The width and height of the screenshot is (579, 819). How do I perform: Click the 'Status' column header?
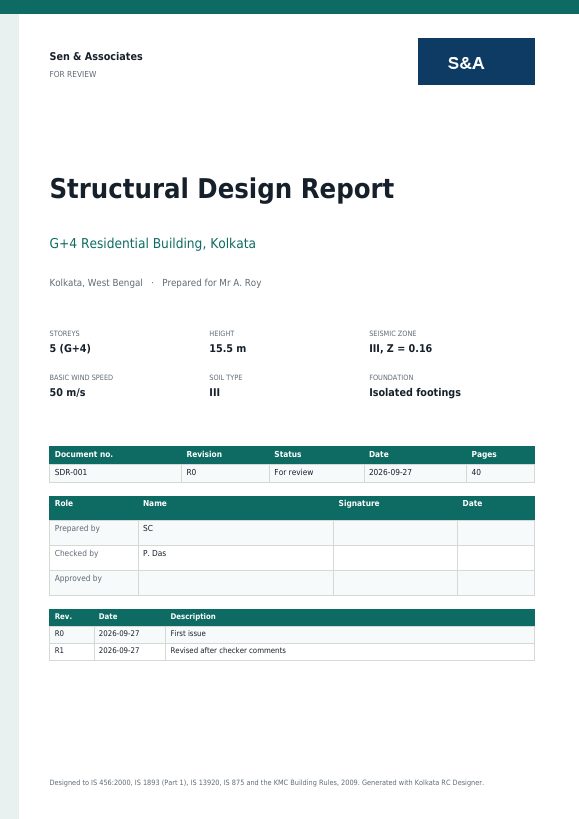click(x=317, y=454)
